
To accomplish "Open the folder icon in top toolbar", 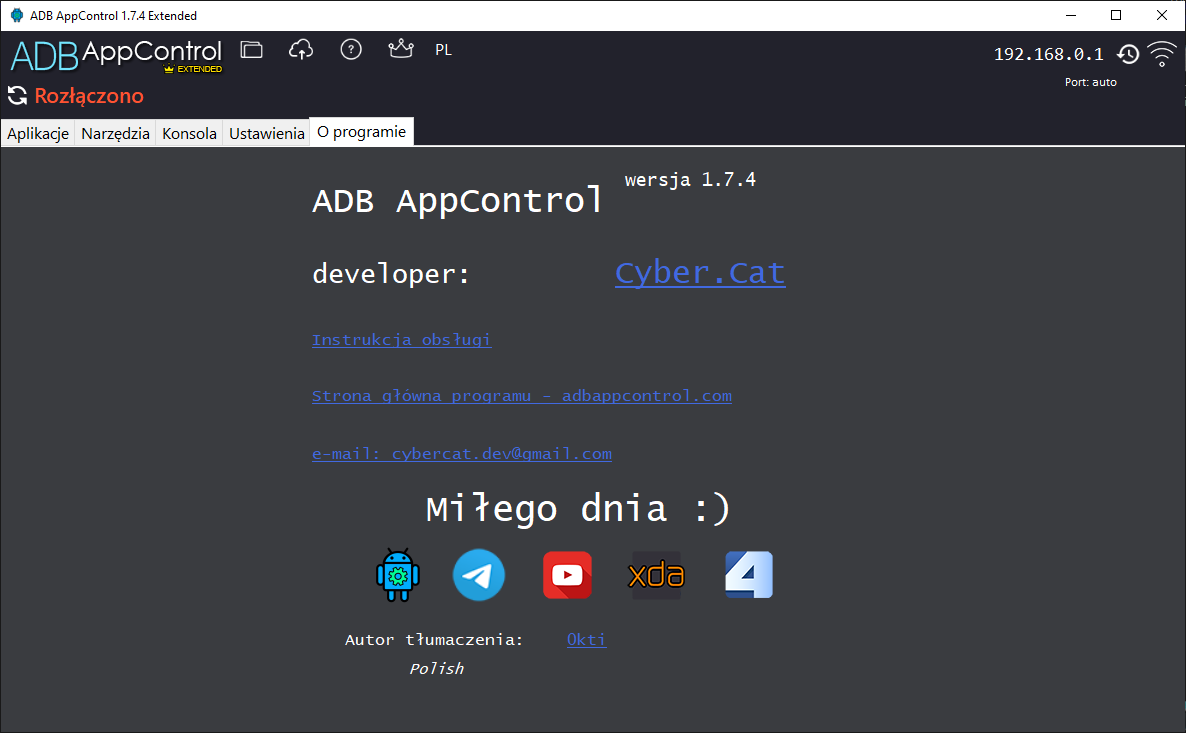I will [x=251, y=50].
